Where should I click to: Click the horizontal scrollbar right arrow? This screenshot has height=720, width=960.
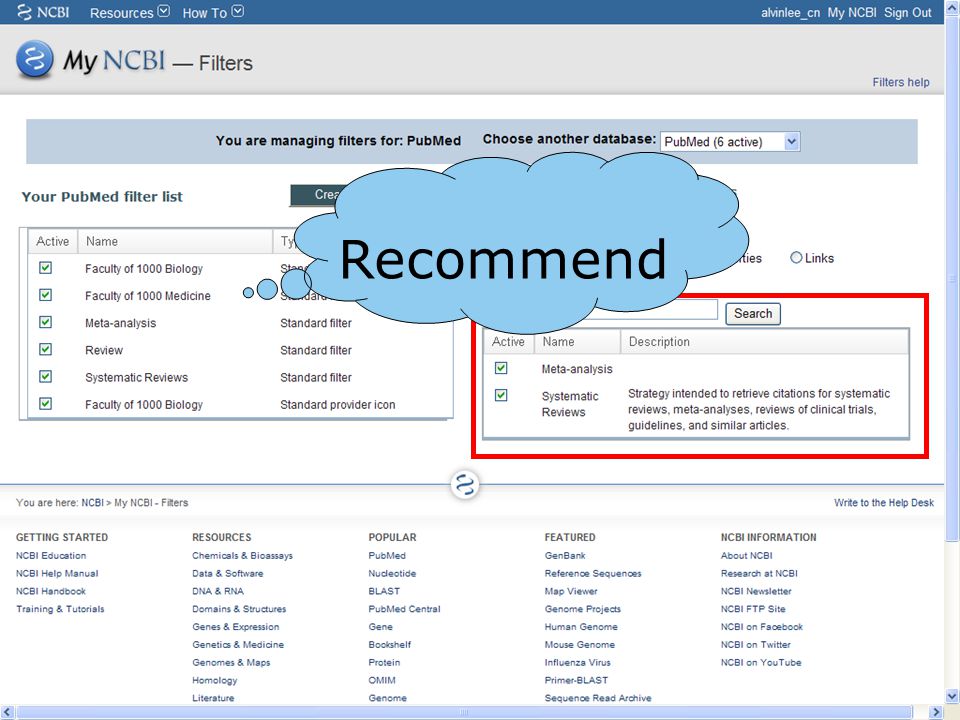coord(936,712)
